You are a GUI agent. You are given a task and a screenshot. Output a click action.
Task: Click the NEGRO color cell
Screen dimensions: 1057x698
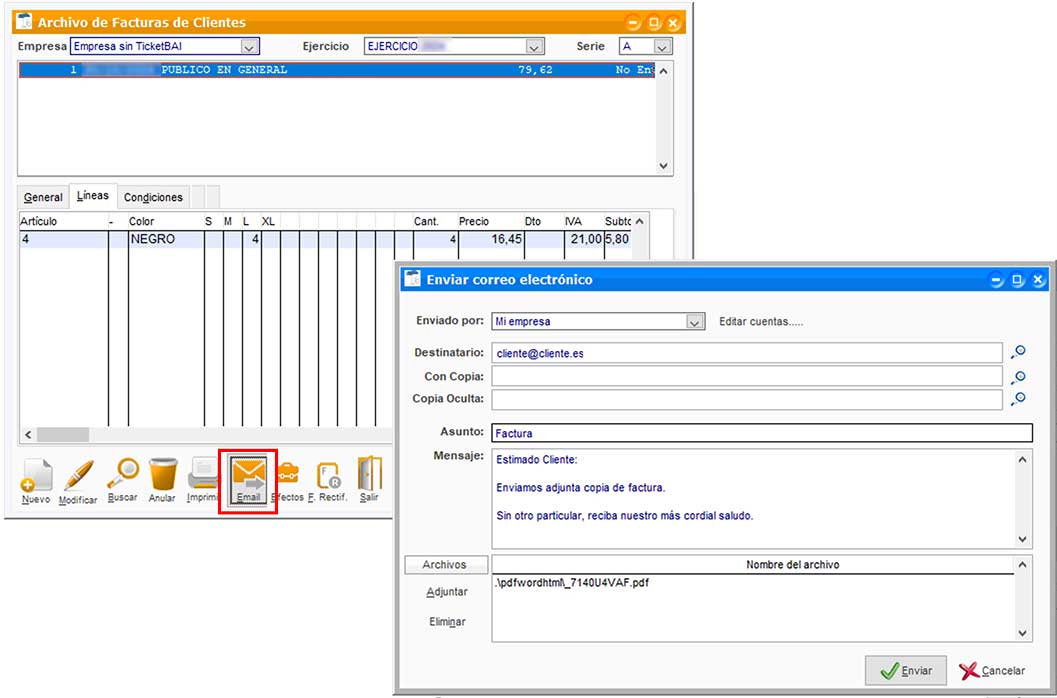(x=166, y=239)
